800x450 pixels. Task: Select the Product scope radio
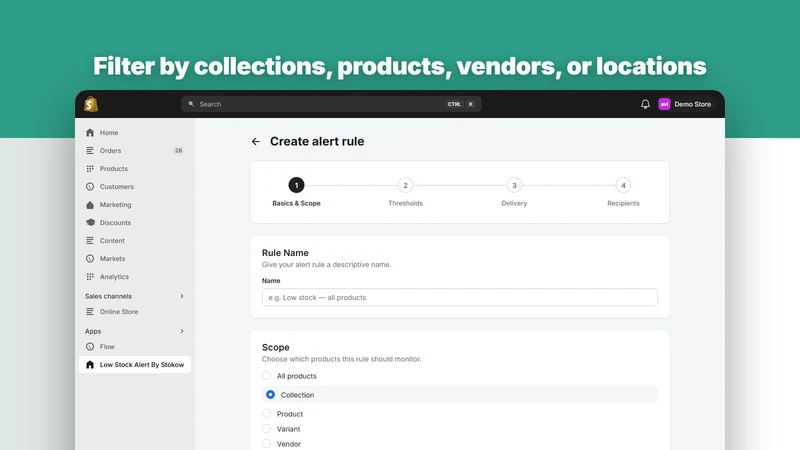click(266, 414)
